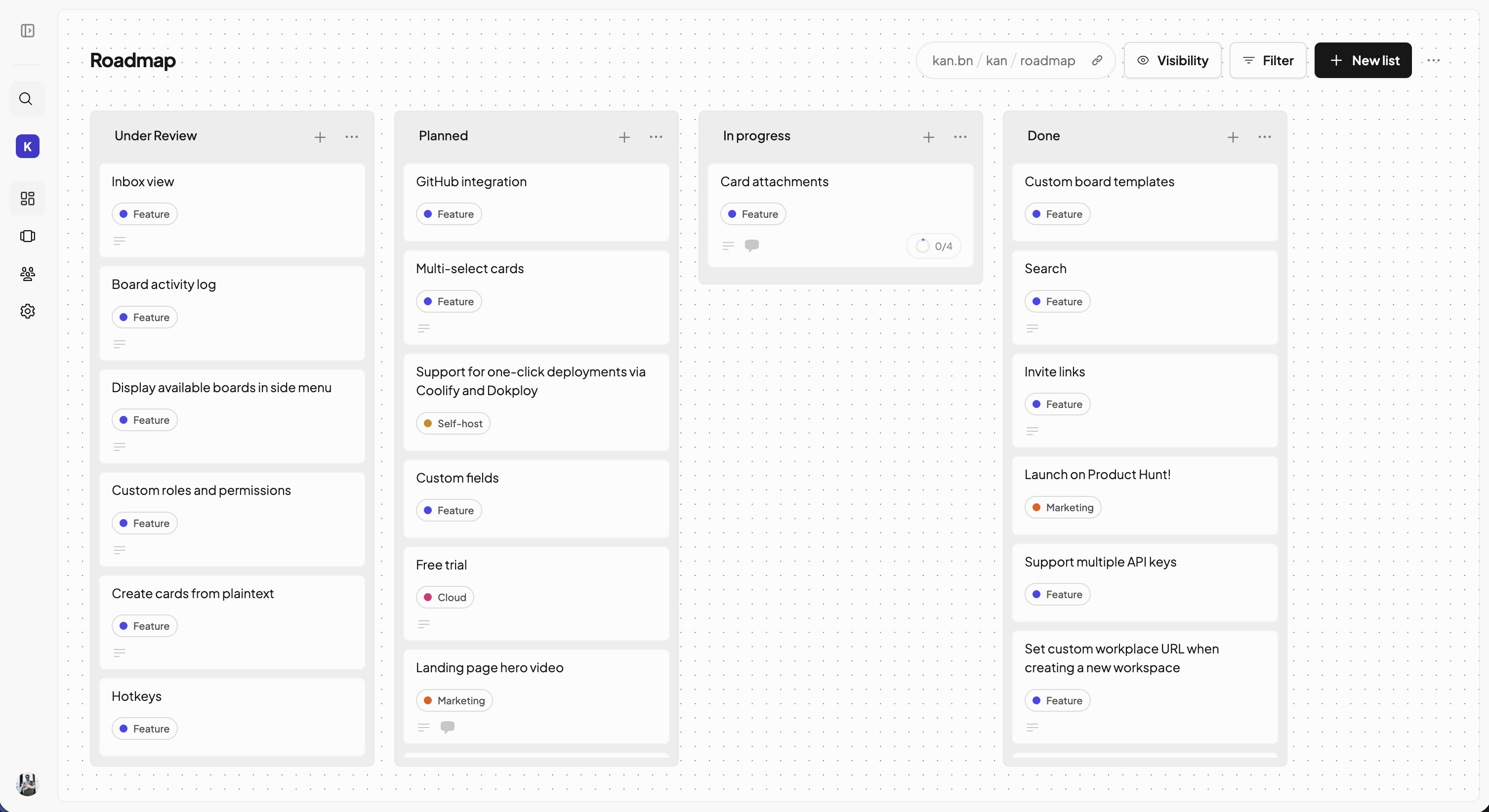Click the 0/4 checklist progress on Card attachments
The height and width of the screenshot is (812, 1489).
(933, 245)
